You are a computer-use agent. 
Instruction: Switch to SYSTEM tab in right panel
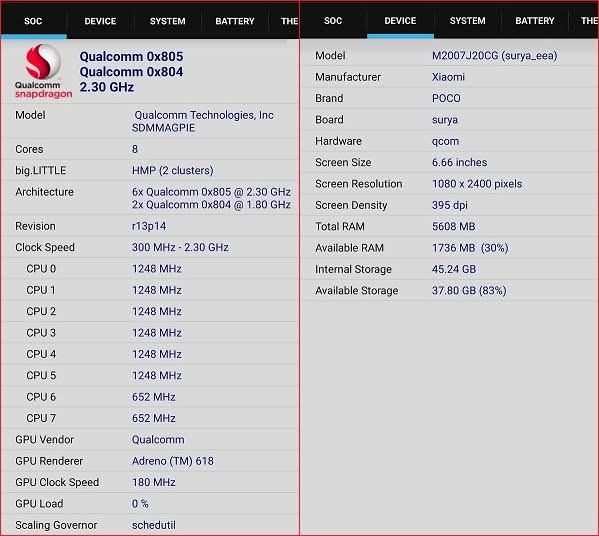pyautogui.click(x=467, y=21)
